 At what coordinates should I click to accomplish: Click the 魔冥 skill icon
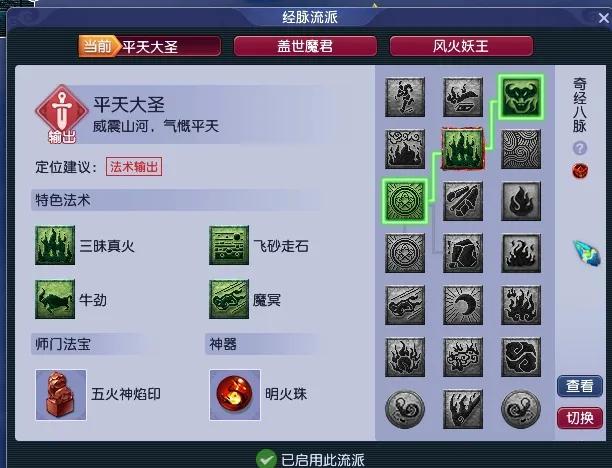pyautogui.click(x=229, y=299)
